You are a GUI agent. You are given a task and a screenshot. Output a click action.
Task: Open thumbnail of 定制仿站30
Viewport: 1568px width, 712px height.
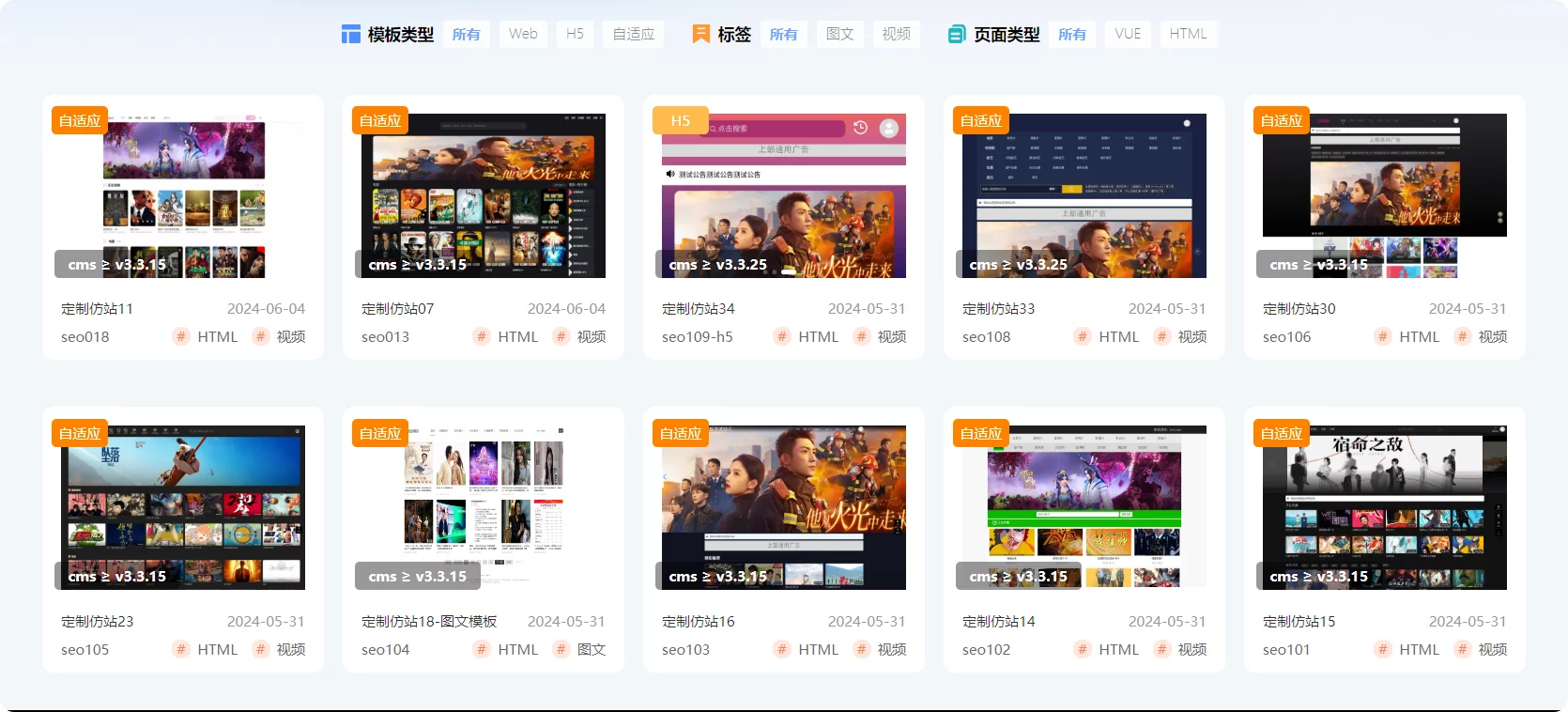click(x=1385, y=195)
